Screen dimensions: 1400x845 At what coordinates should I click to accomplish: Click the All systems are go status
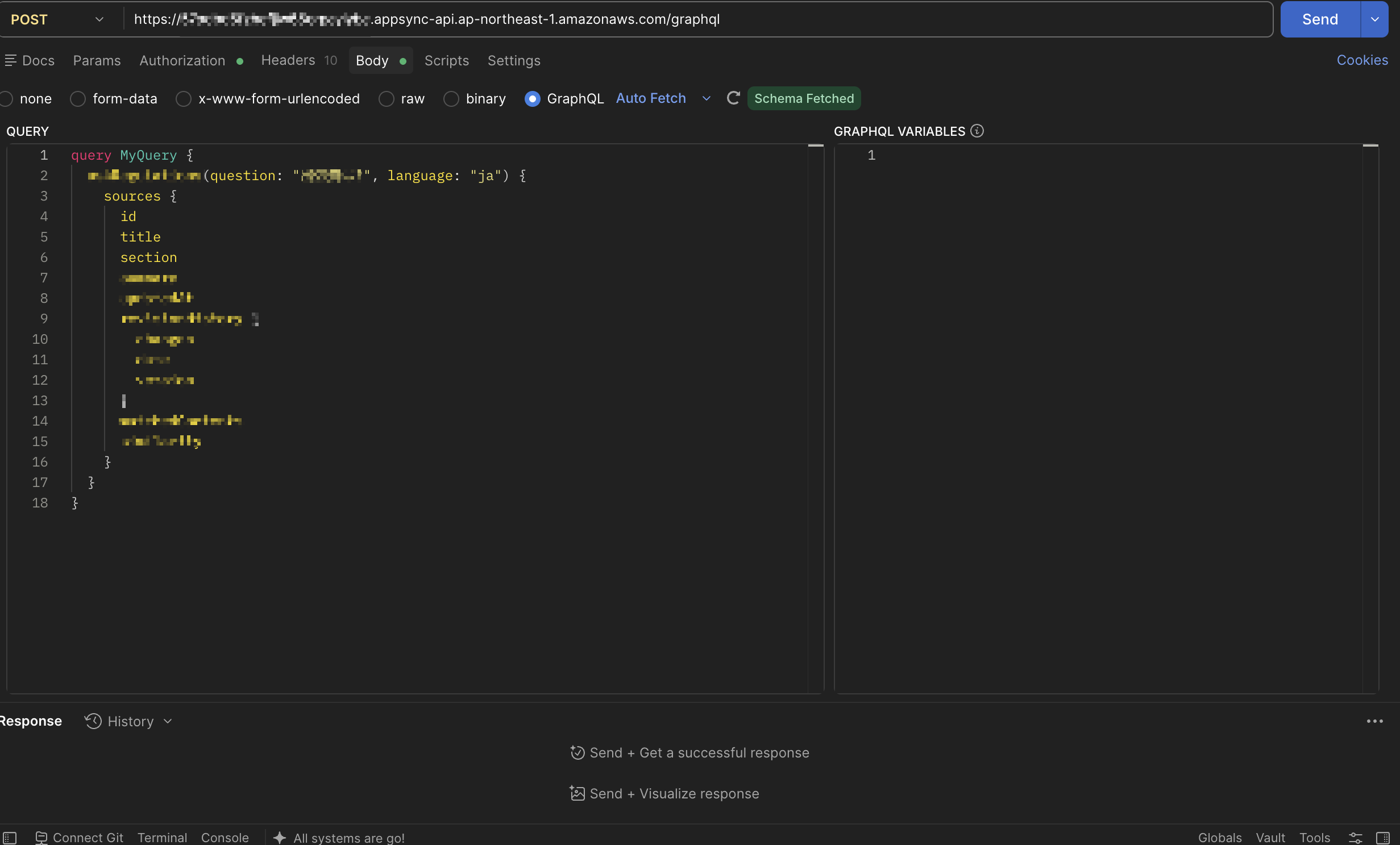click(x=339, y=838)
